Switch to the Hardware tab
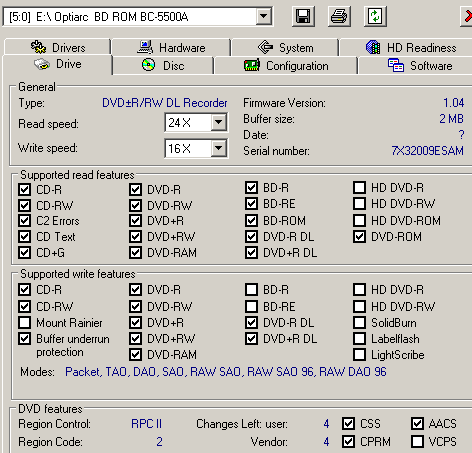472x453 pixels. pos(171,47)
